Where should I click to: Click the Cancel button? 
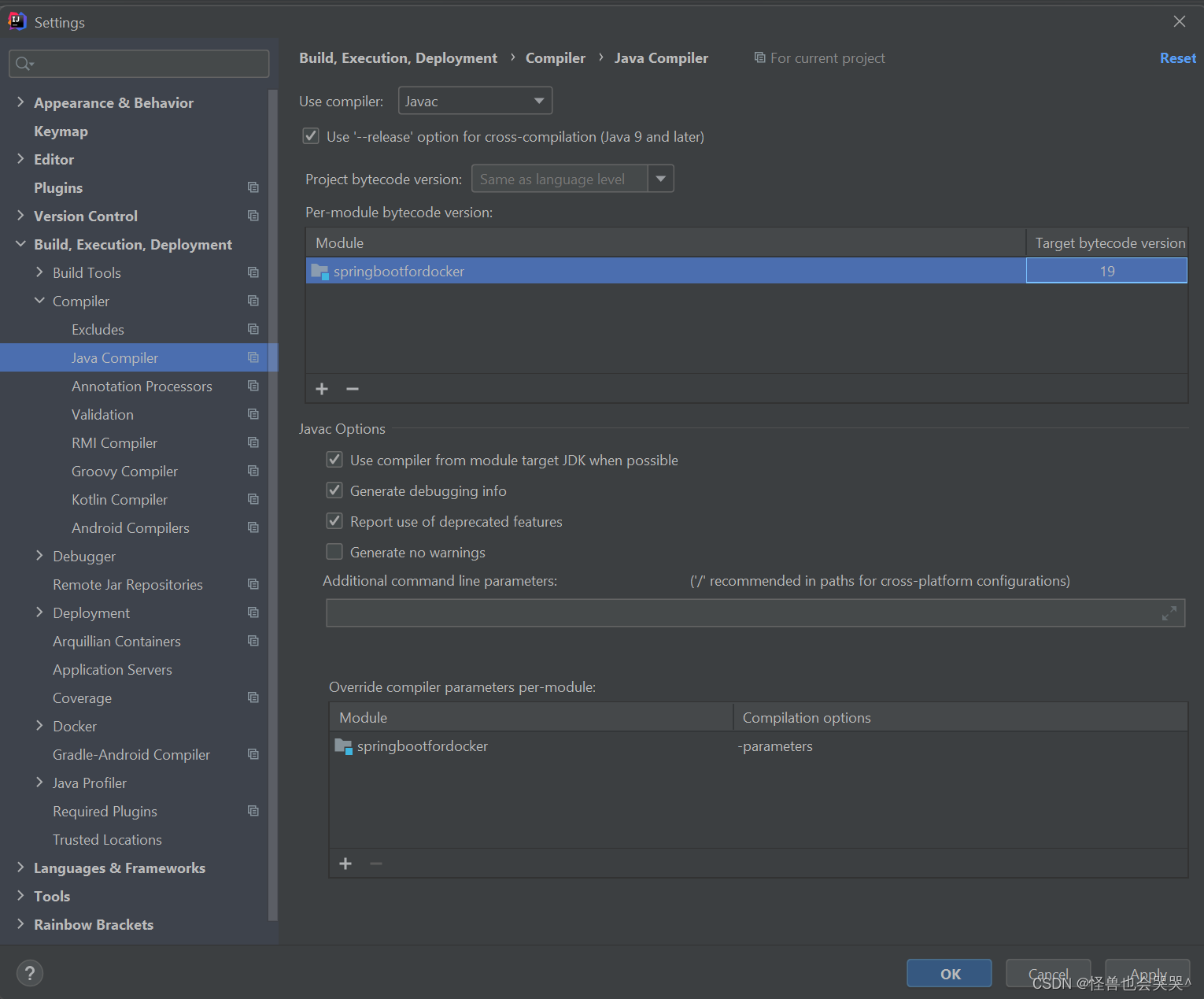pyautogui.click(x=1048, y=974)
